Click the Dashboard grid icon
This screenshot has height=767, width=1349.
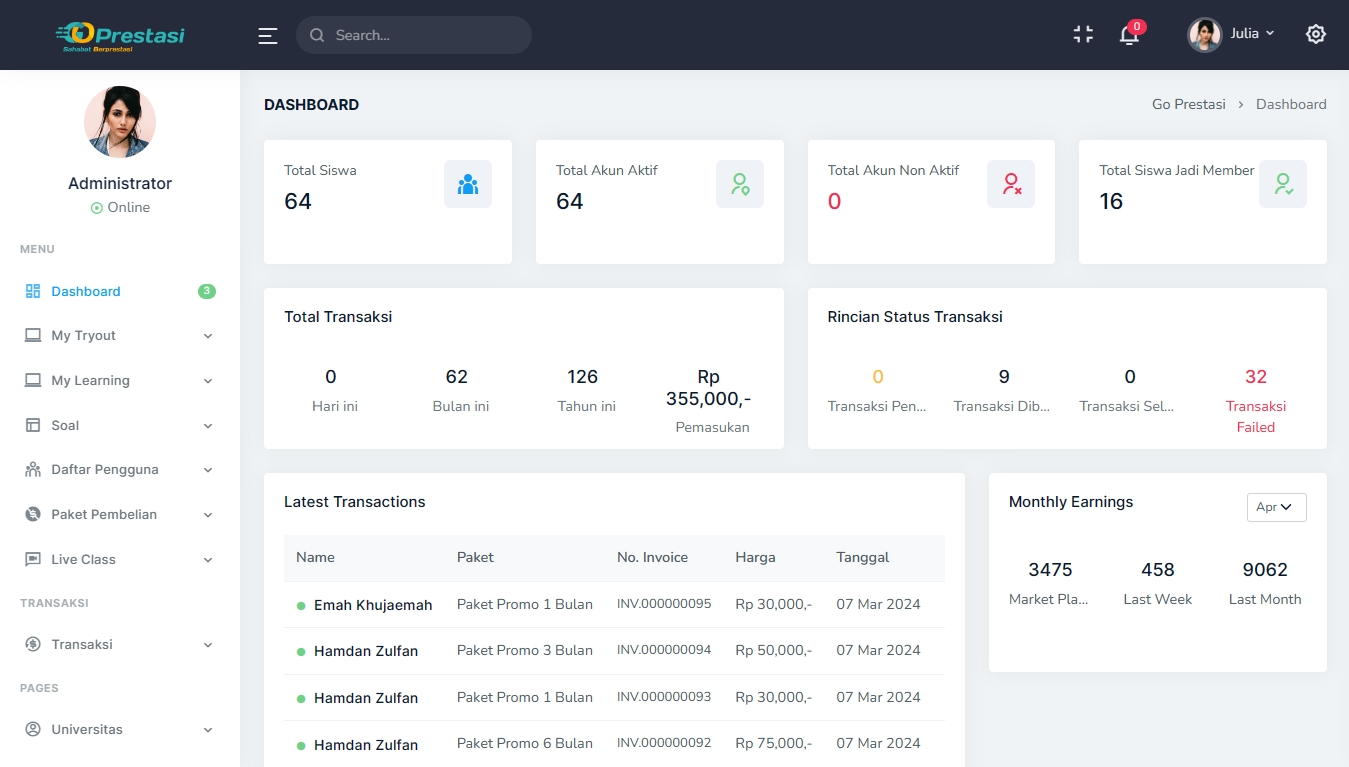point(33,291)
